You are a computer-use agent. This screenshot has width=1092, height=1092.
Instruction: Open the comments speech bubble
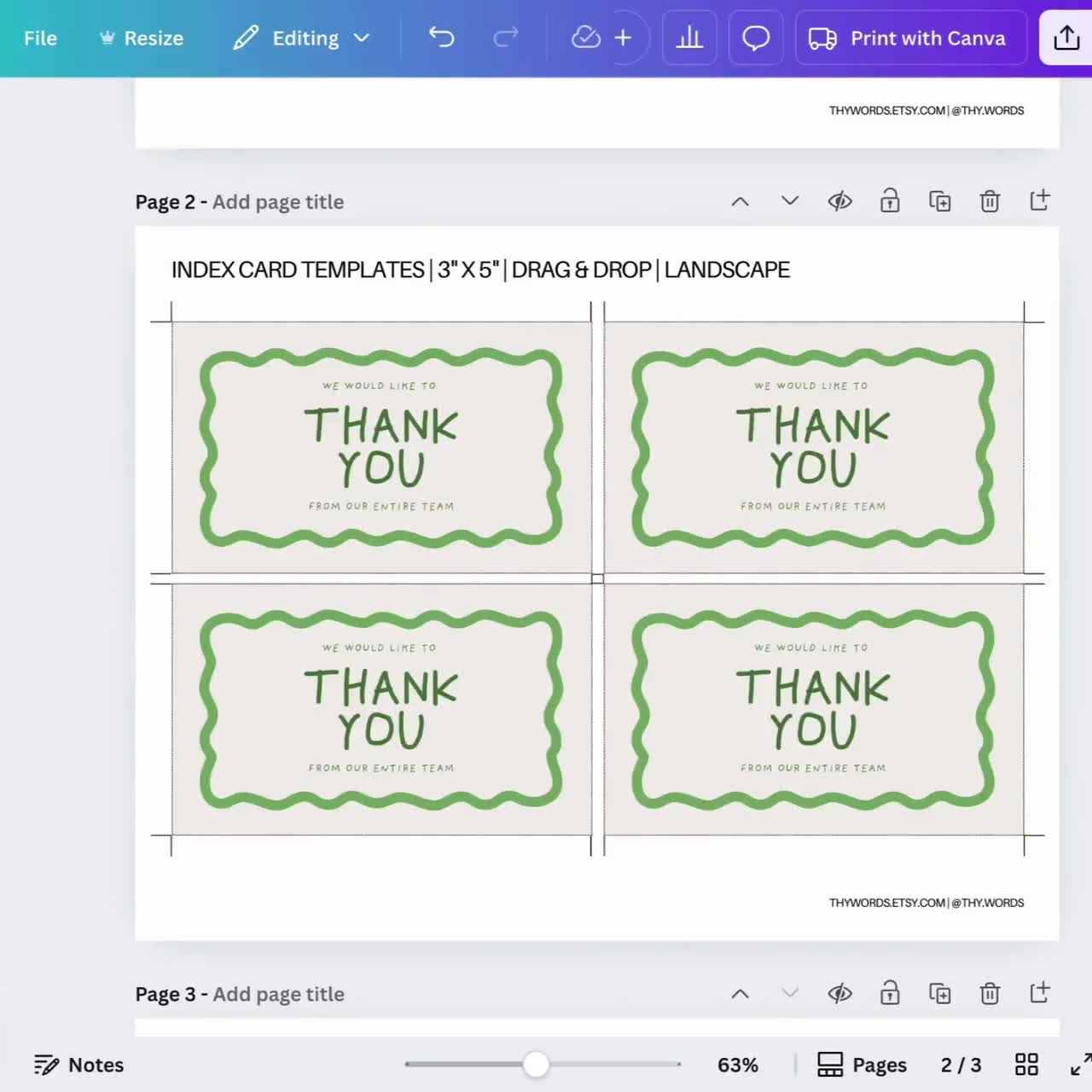[x=756, y=38]
